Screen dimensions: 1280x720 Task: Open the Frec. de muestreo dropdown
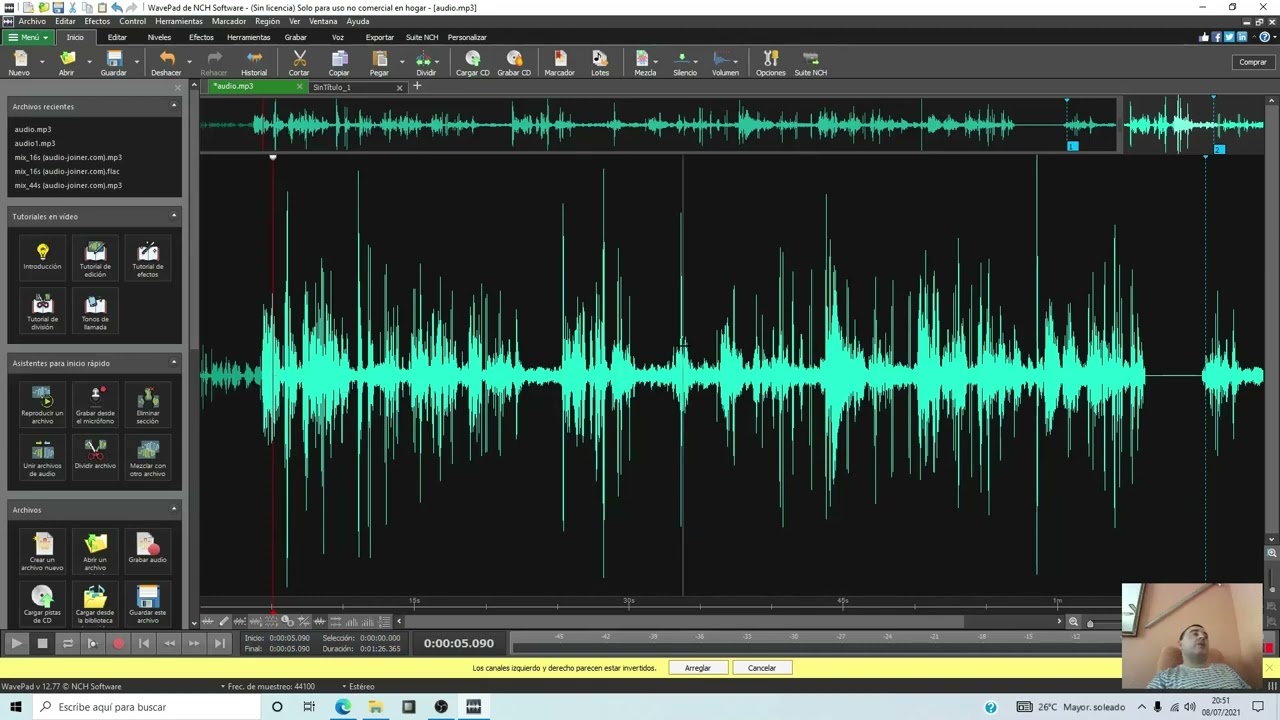(268, 686)
